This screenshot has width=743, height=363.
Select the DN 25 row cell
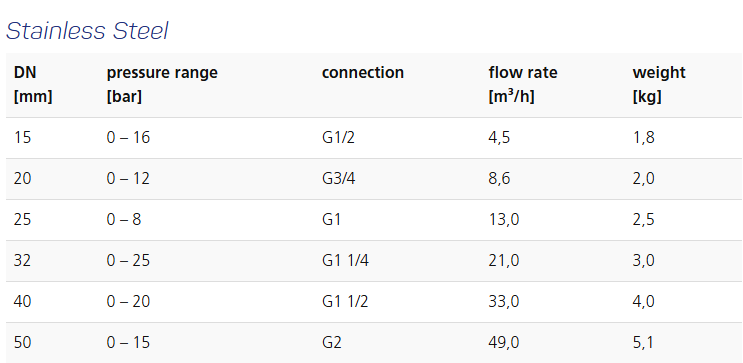tap(22, 219)
